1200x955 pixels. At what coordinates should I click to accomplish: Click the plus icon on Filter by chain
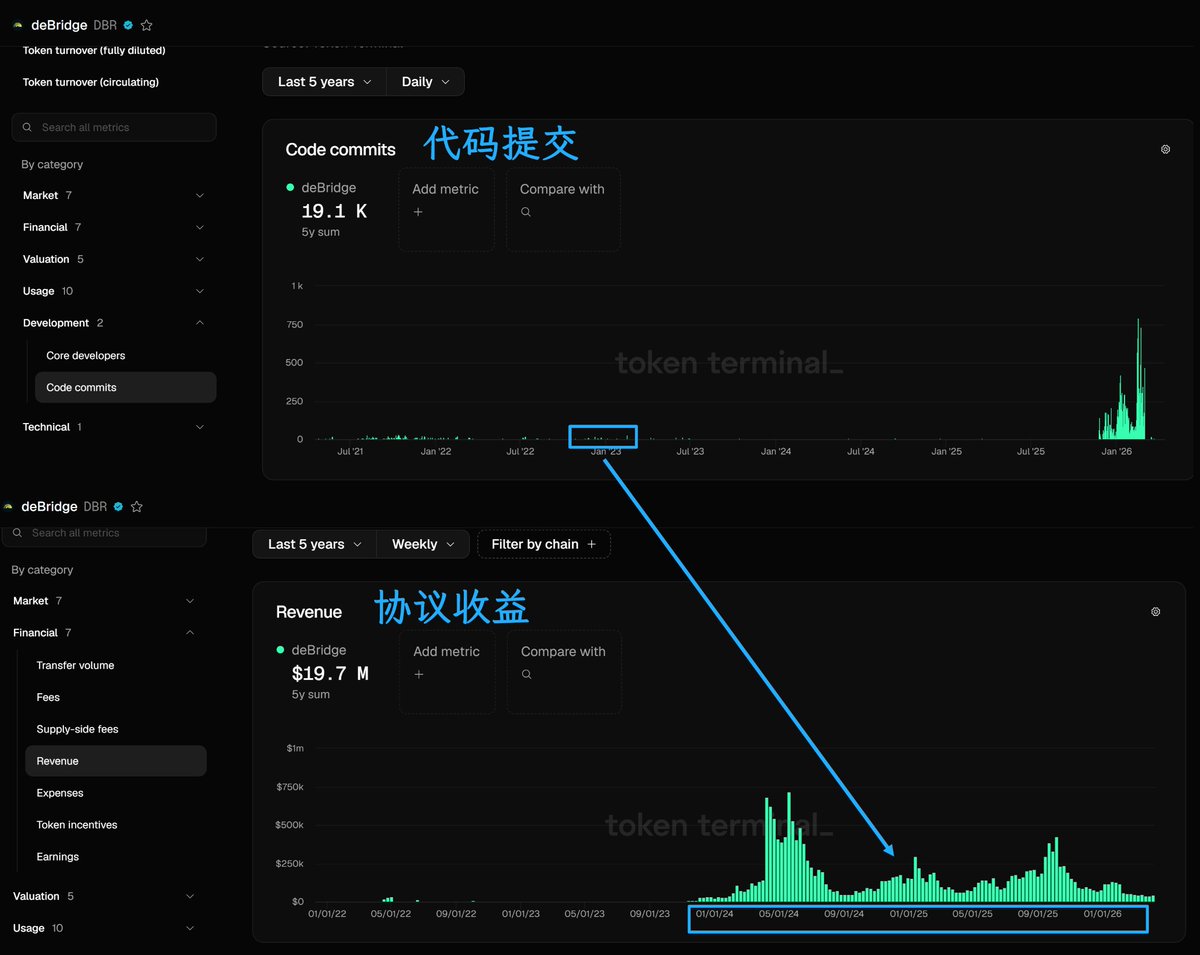pyautogui.click(x=591, y=544)
